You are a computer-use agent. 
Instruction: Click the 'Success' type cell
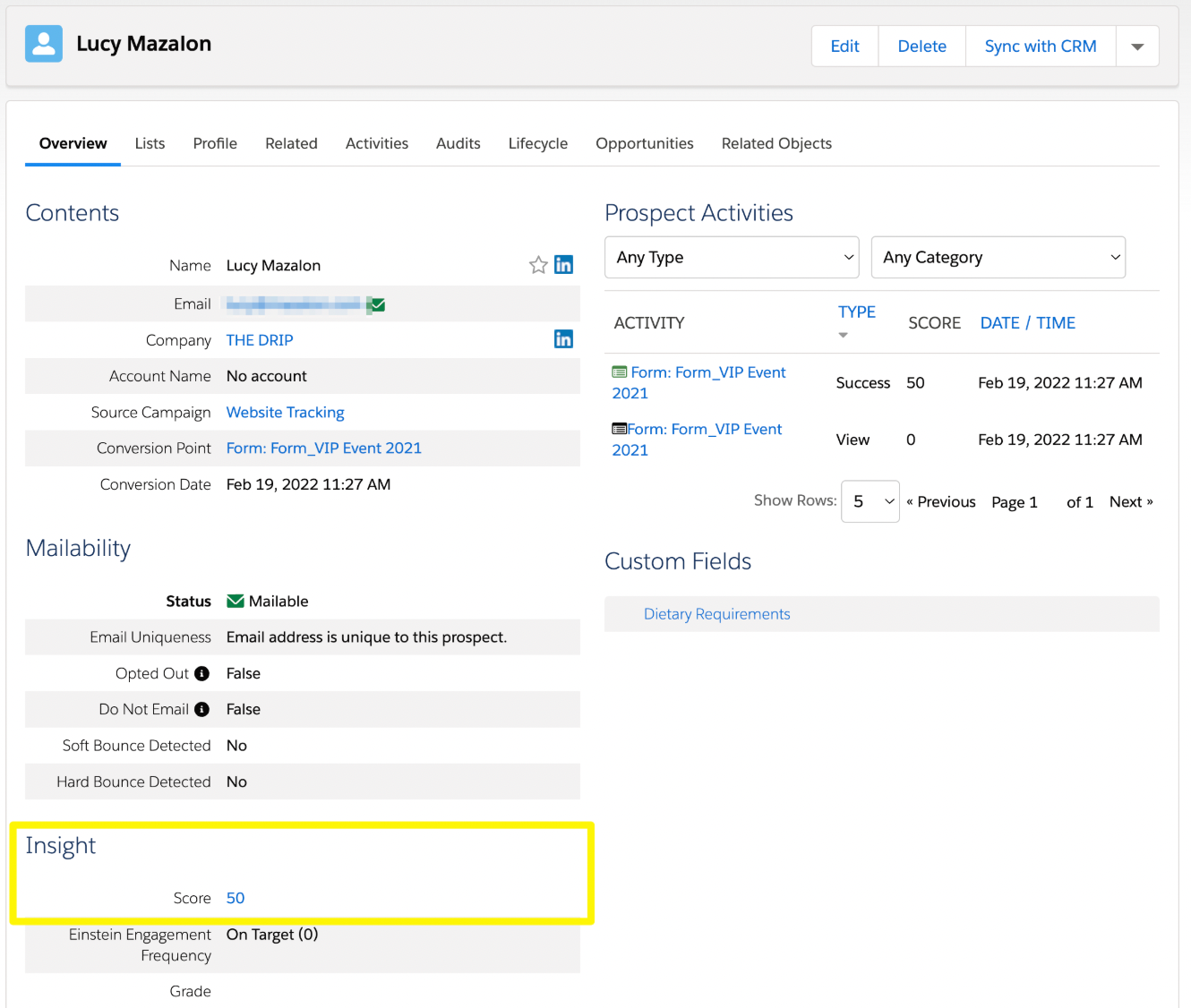click(863, 383)
